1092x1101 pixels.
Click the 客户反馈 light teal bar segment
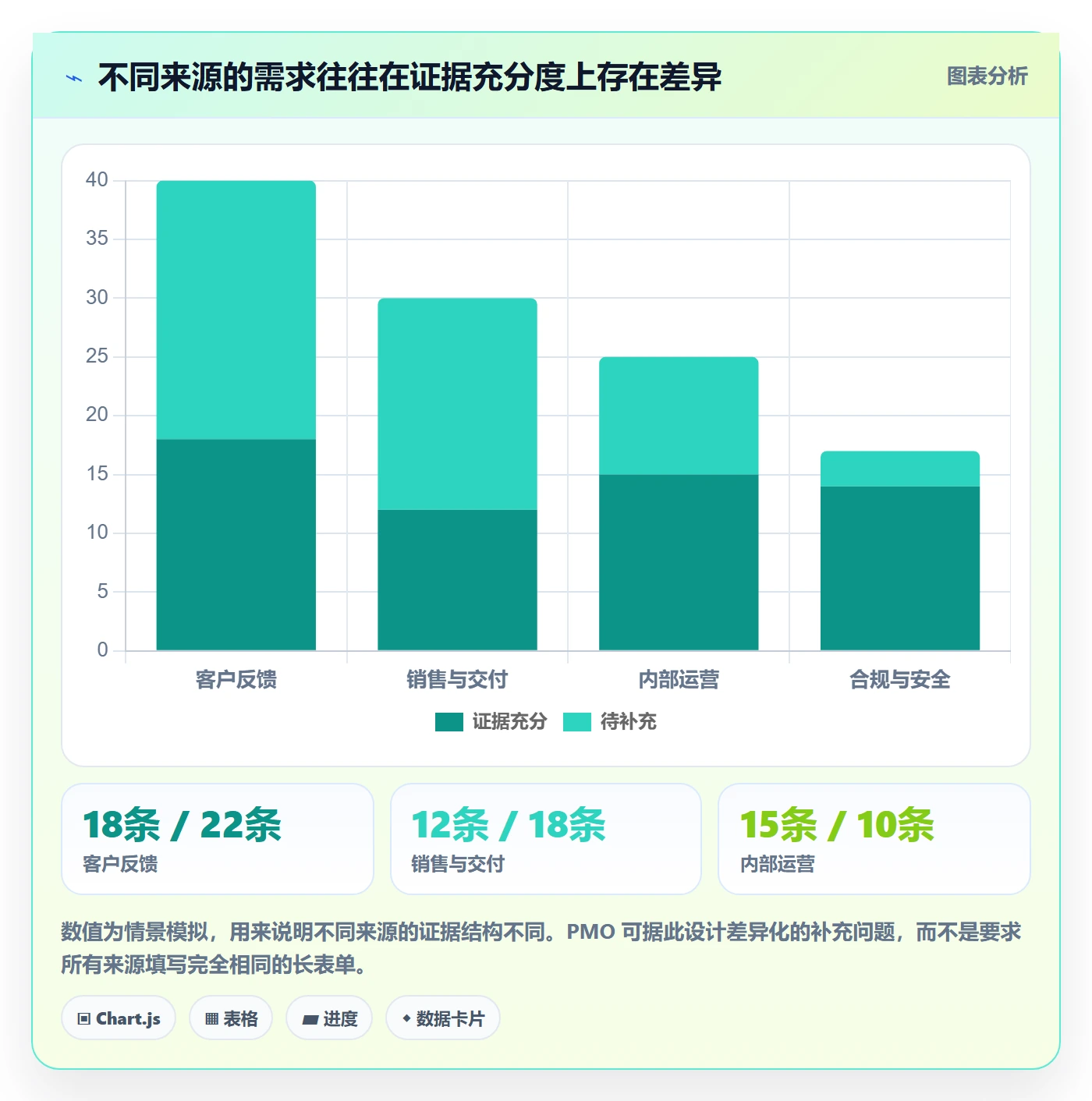236,310
